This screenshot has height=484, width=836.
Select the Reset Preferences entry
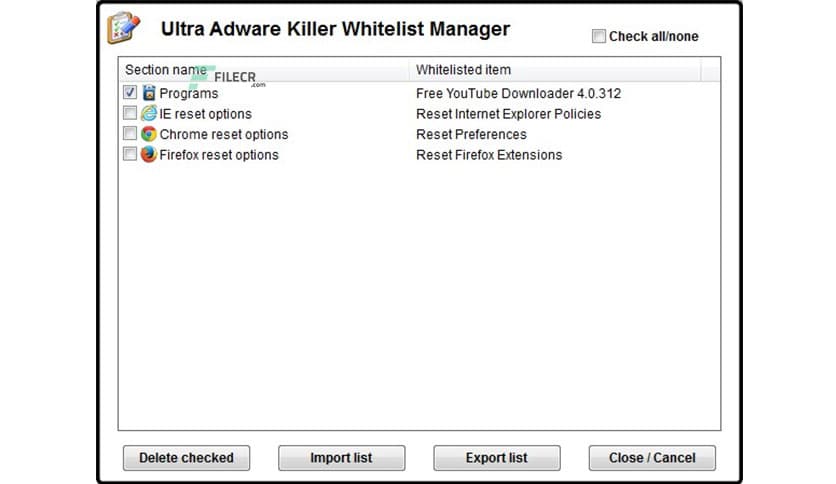[471, 134]
